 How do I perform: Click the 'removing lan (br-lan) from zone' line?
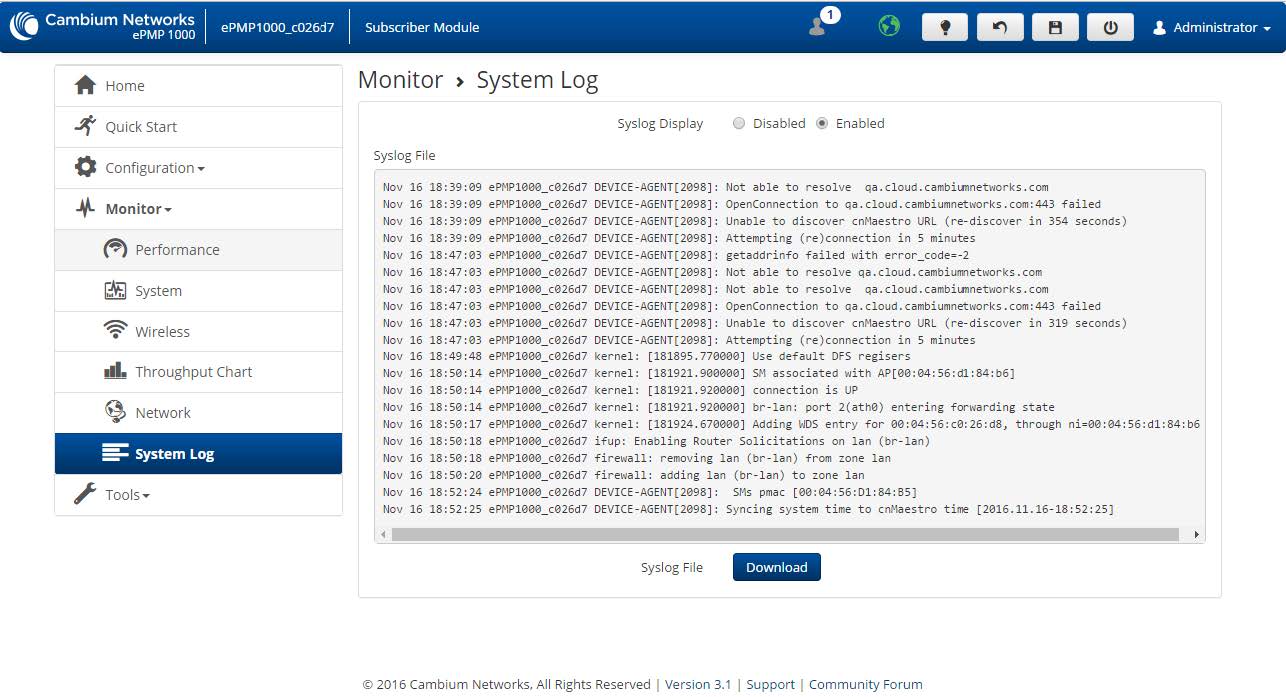pyautogui.click(x=637, y=458)
